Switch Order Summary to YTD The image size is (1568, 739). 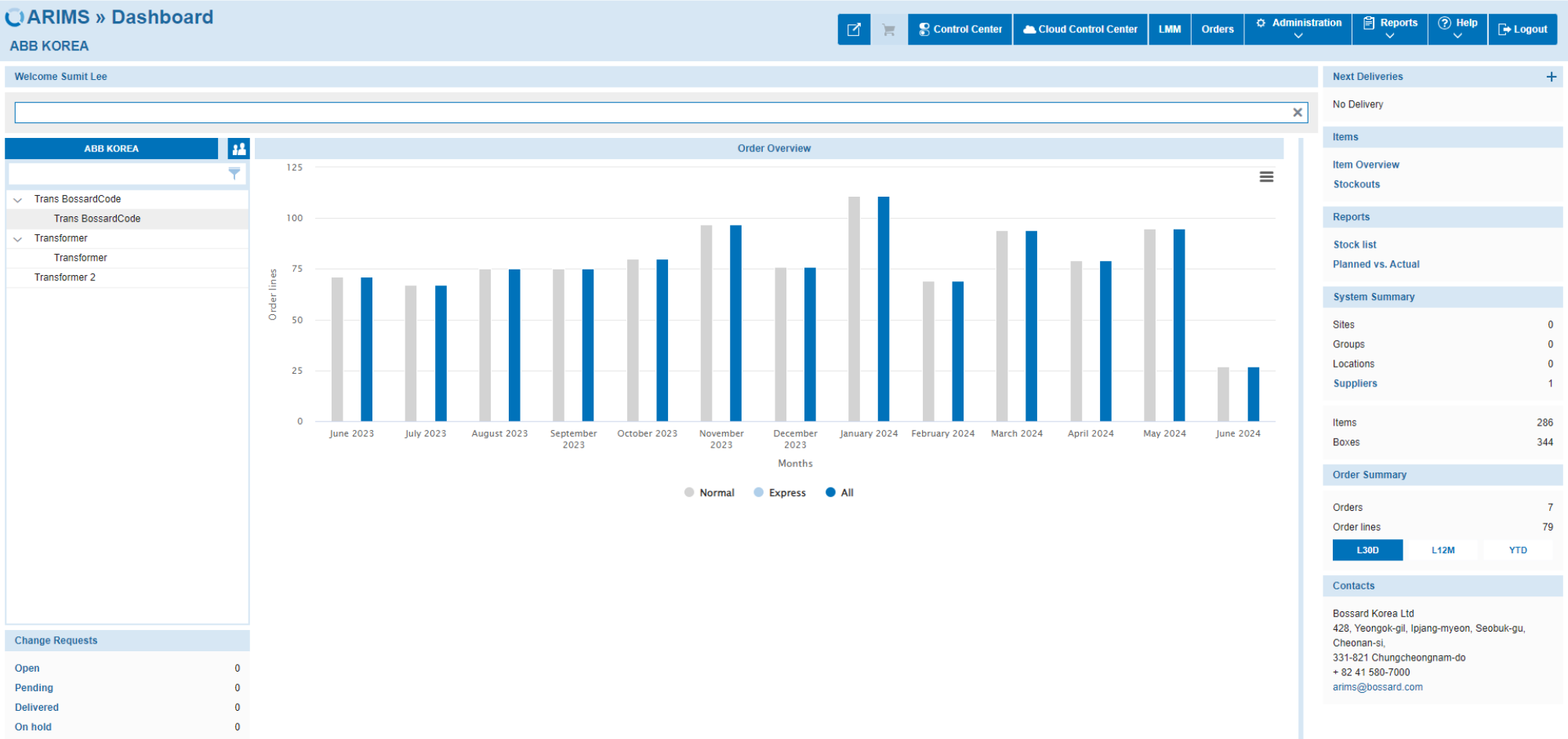tap(1518, 550)
